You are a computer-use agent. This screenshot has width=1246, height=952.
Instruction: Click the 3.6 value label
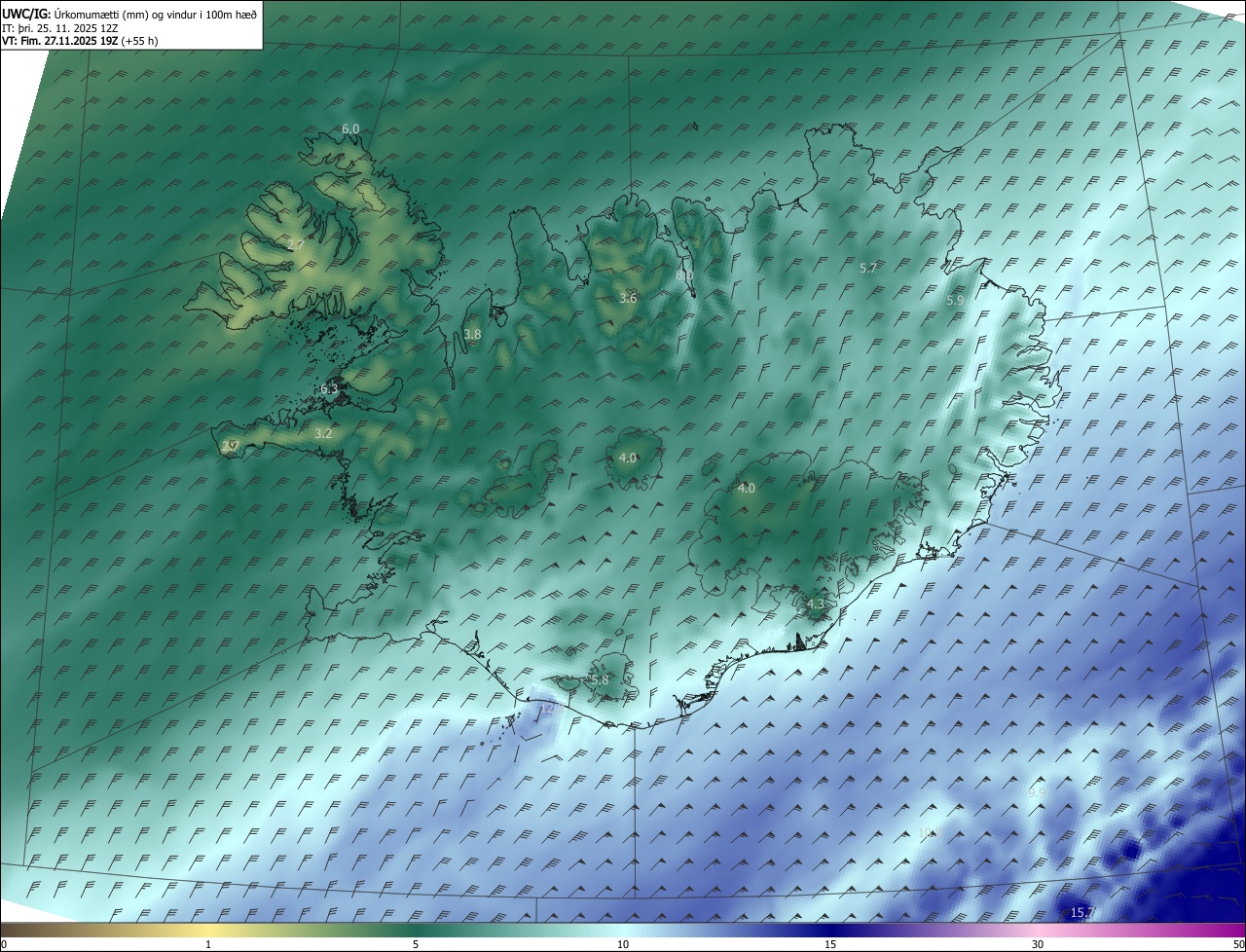tap(628, 298)
